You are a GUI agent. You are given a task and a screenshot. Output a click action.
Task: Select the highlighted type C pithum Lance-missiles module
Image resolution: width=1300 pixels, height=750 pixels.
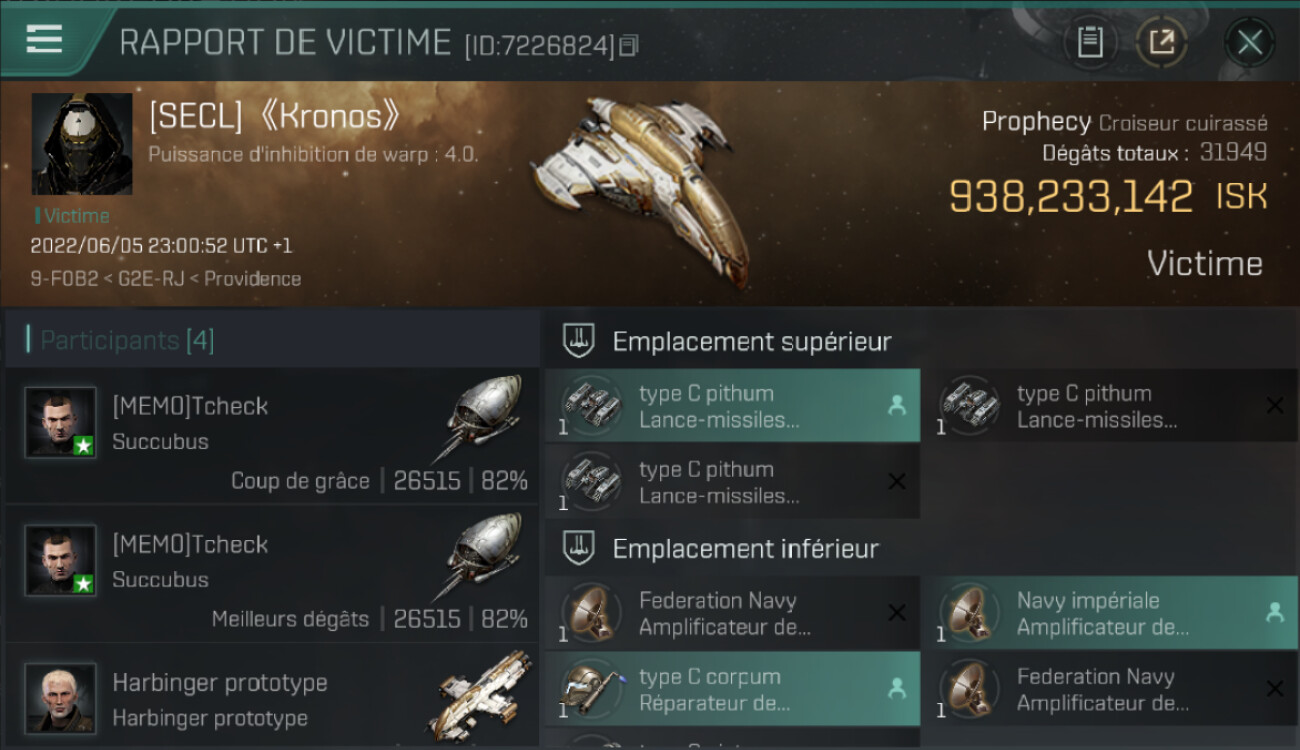pos(732,406)
